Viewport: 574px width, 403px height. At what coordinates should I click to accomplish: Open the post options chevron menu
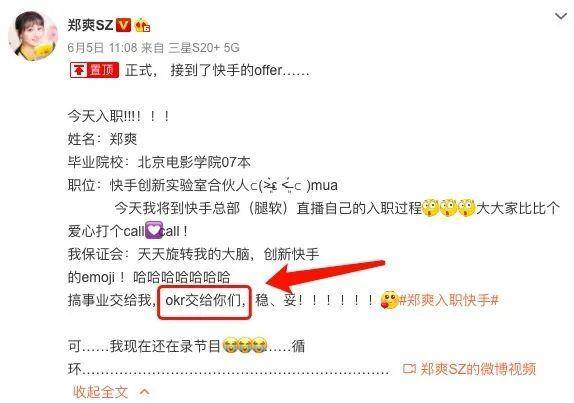pos(560,16)
